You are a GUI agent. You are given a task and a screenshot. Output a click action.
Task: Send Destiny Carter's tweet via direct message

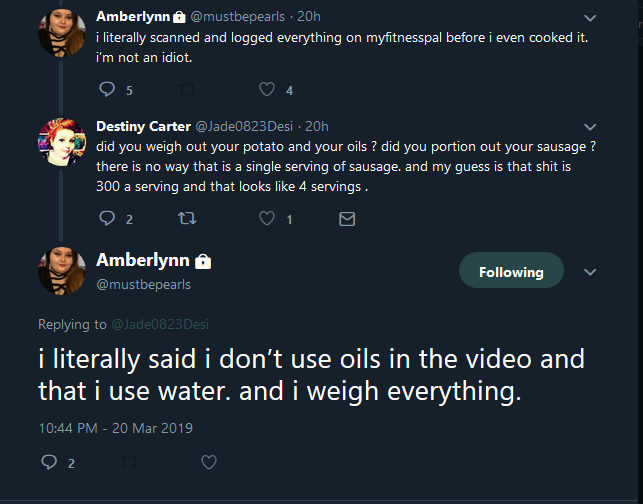point(347,219)
